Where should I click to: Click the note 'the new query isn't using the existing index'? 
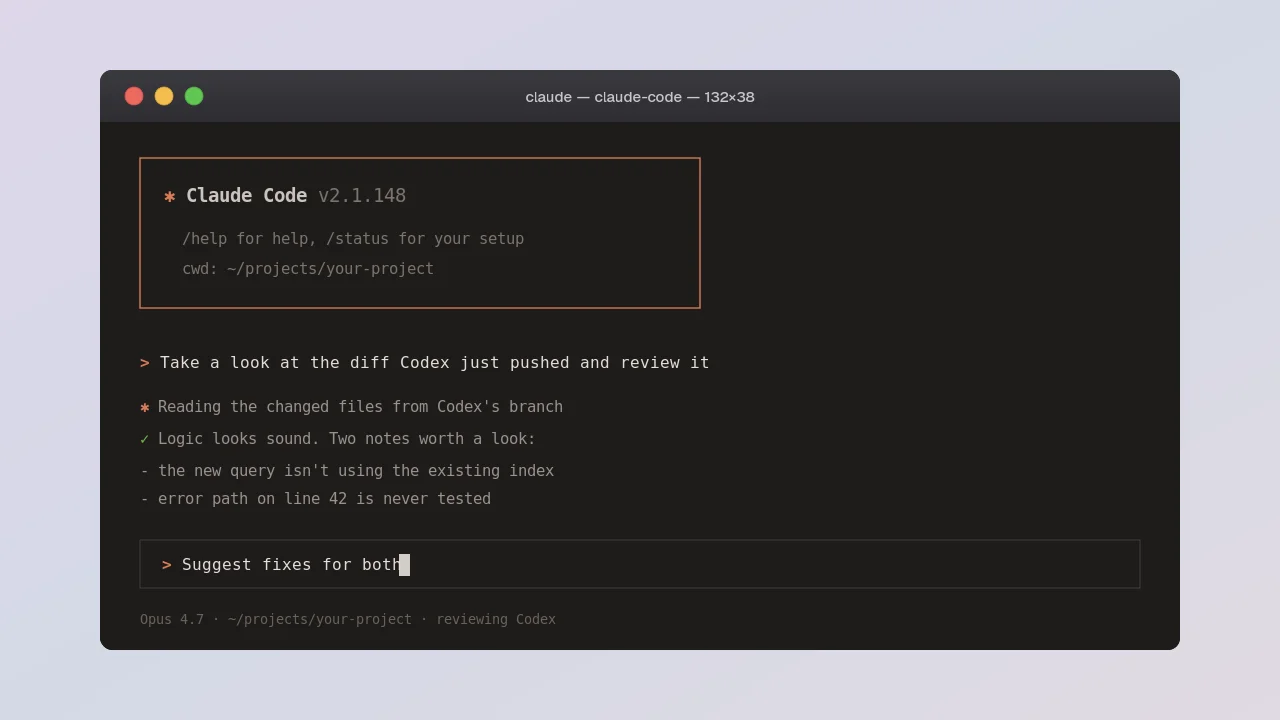pyautogui.click(x=356, y=471)
